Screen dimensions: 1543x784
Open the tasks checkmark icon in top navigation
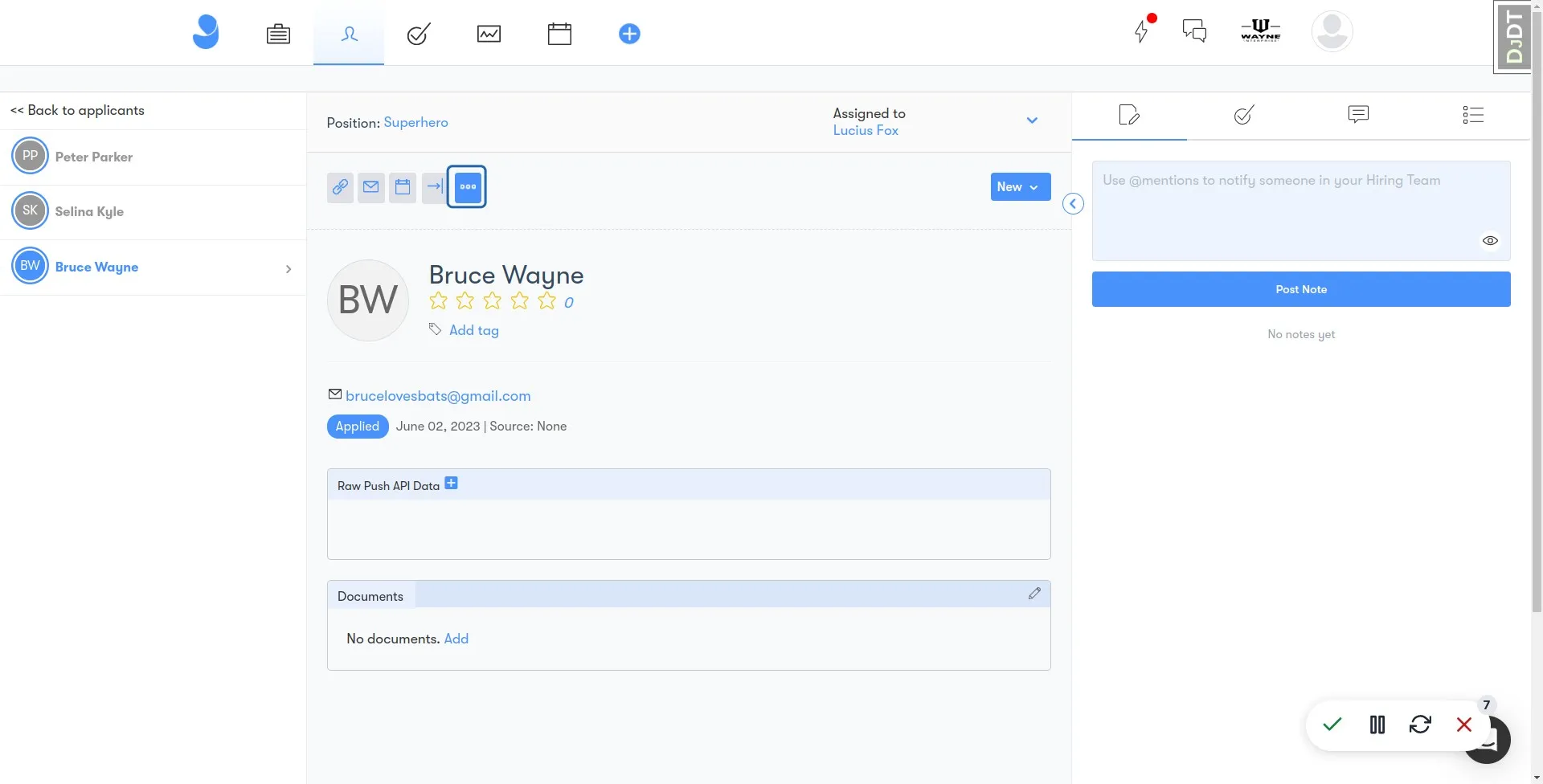(x=419, y=34)
